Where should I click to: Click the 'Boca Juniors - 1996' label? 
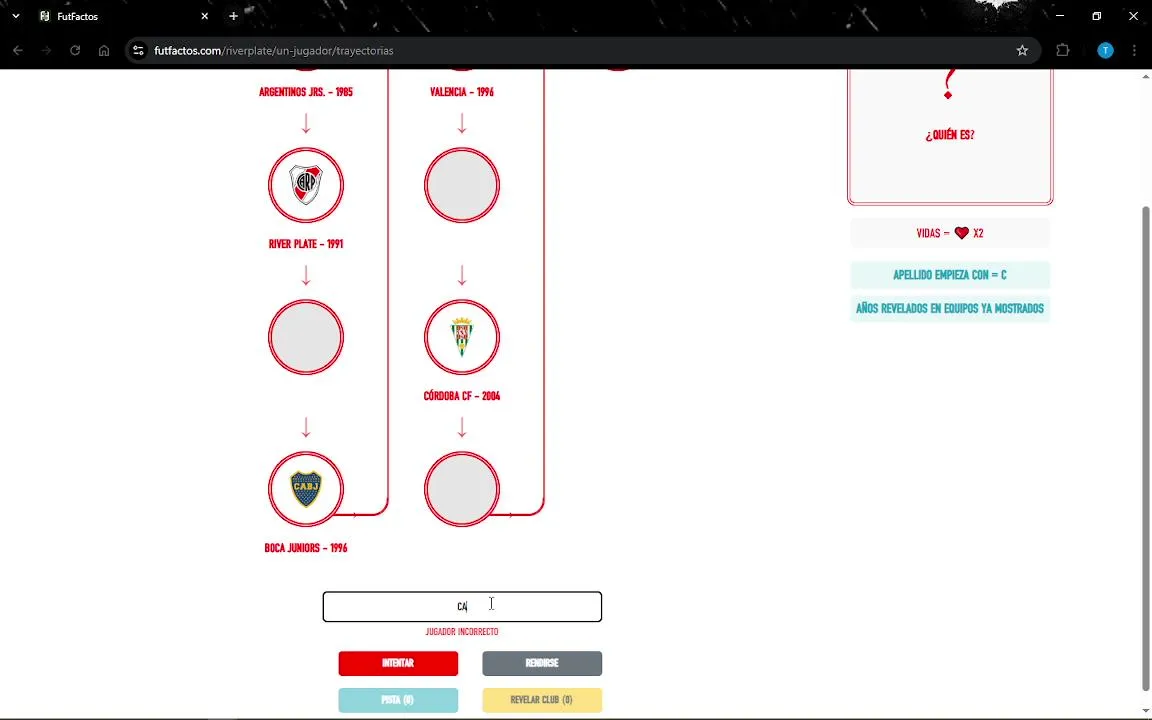coord(306,548)
